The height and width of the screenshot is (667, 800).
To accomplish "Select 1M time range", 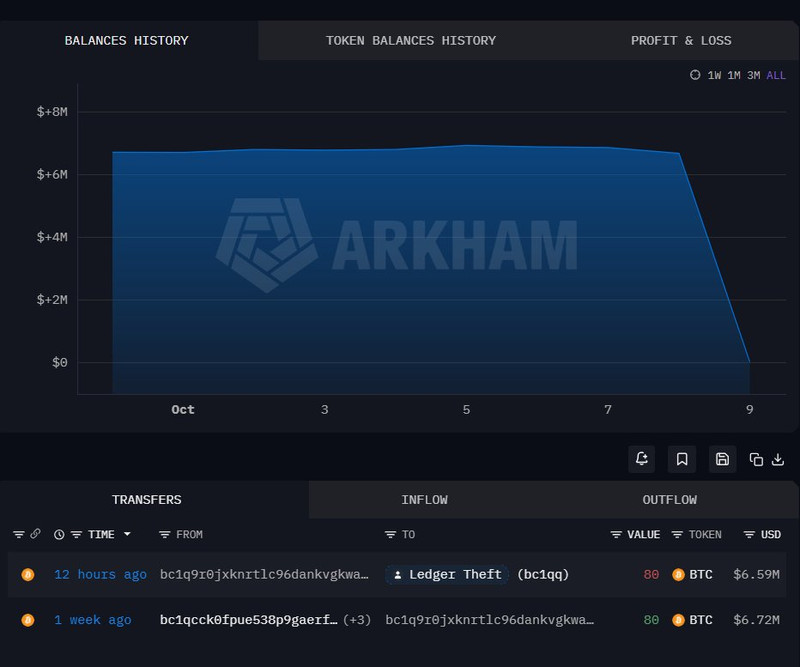I will (734, 76).
